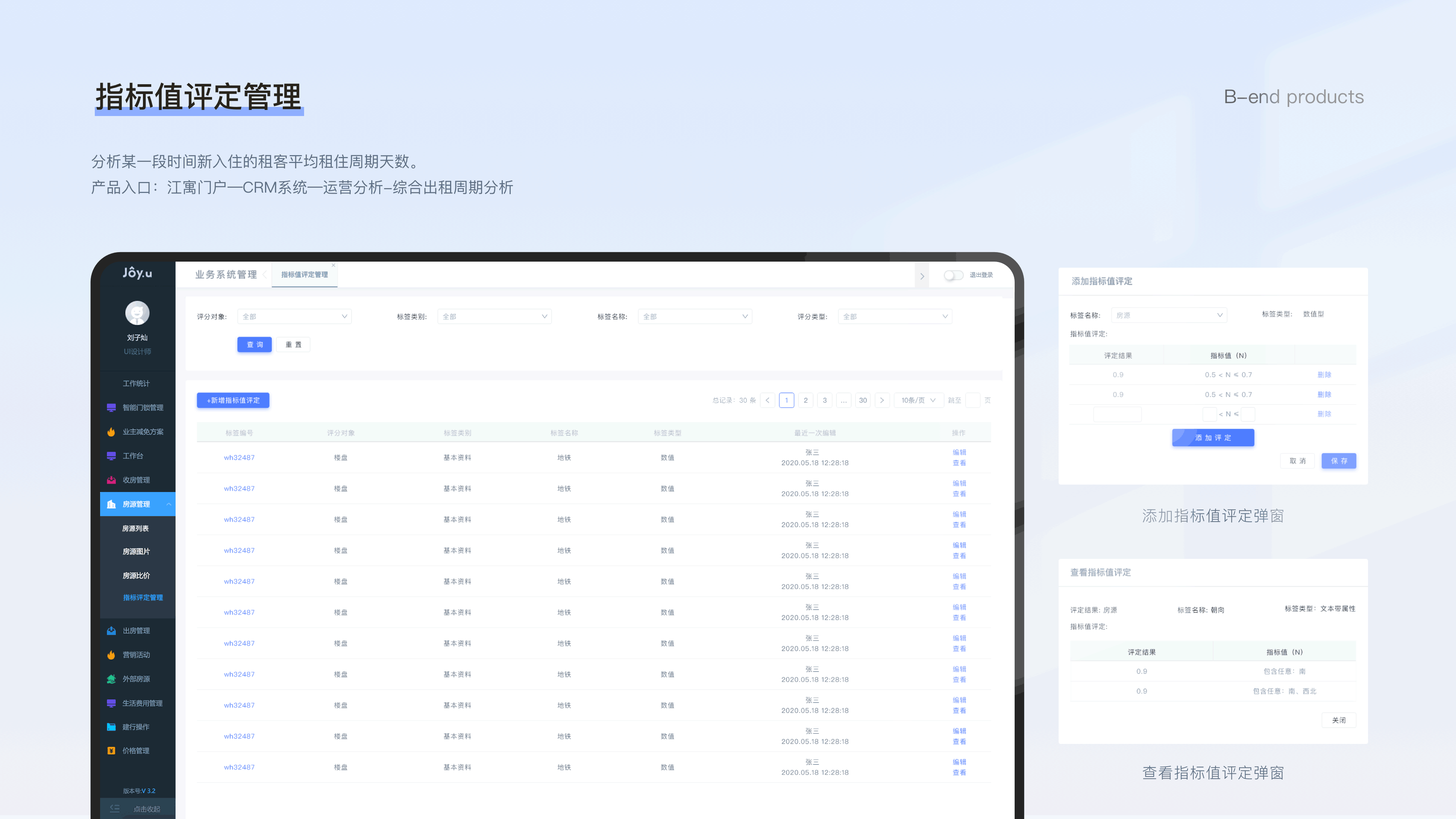1456x819 pixels.
Task: Click 取消 in the add dialog
Action: coord(1297,461)
